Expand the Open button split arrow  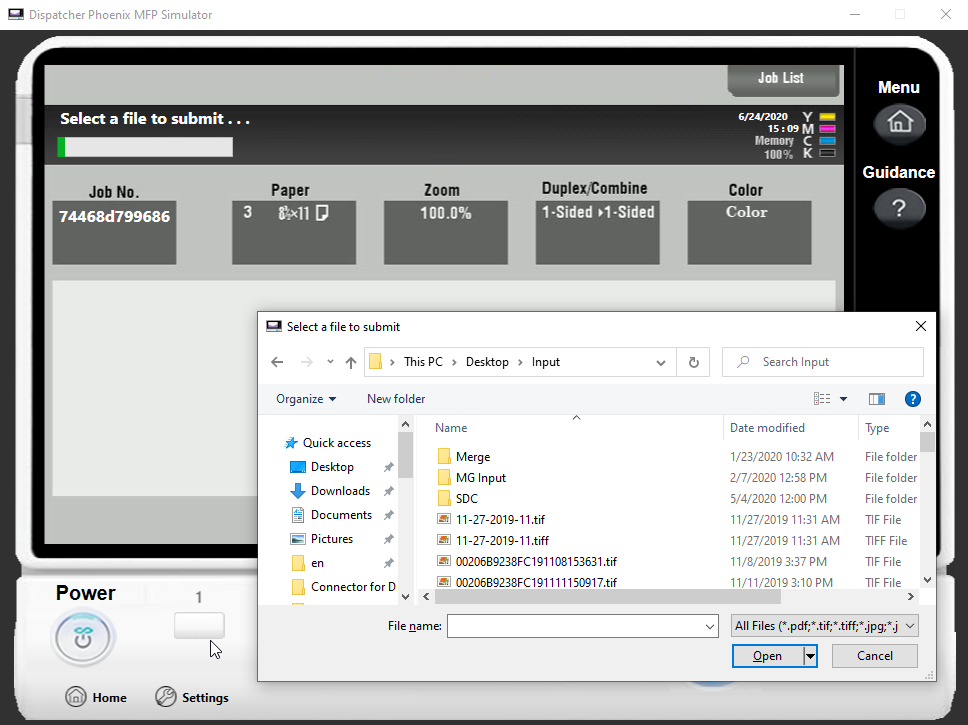pos(811,656)
